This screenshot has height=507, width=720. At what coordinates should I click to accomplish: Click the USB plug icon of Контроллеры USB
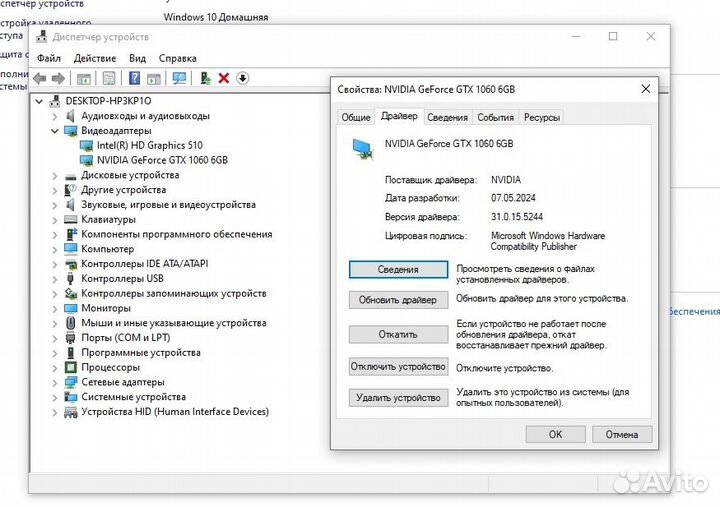click(70, 278)
